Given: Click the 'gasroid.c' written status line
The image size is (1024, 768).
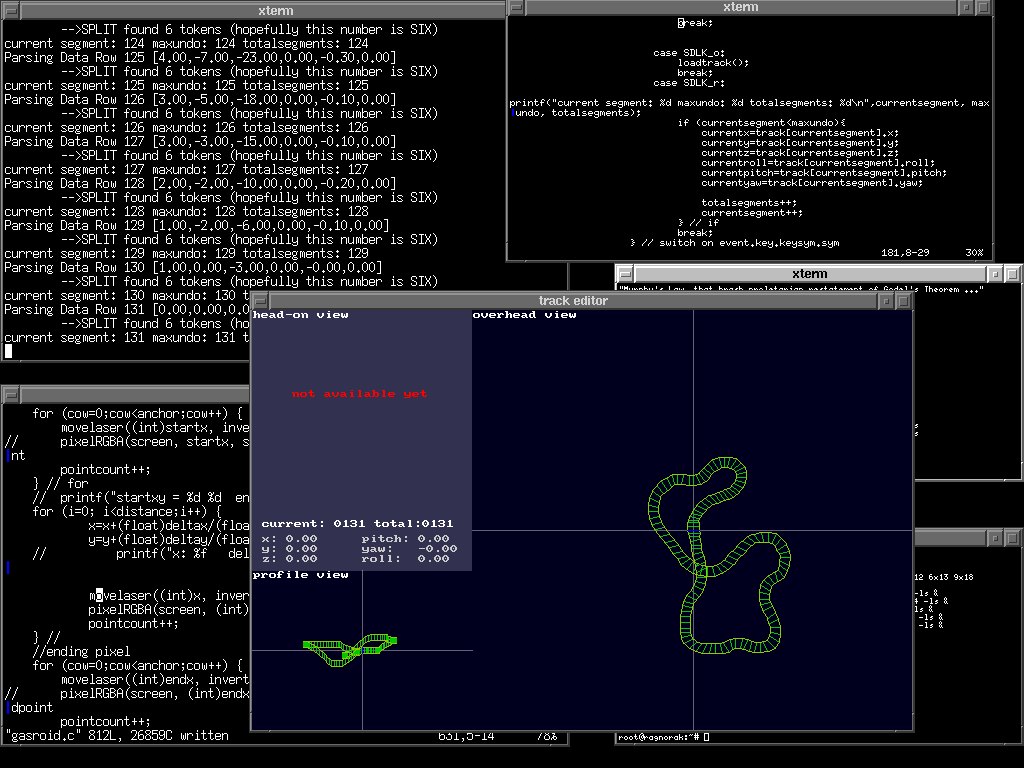Looking at the screenshot, I should tap(116, 736).
